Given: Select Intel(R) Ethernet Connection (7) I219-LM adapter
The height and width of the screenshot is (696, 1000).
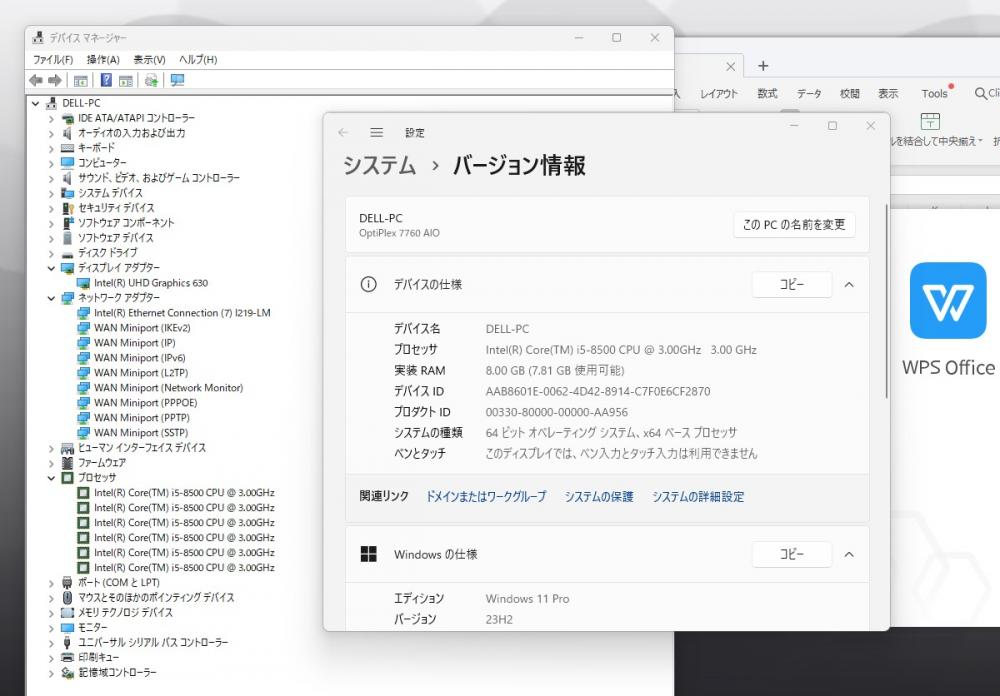Looking at the screenshot, I should 182,313.
